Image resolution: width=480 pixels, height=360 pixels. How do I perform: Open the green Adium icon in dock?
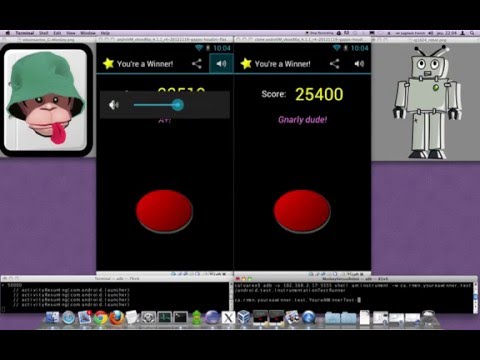(196, 318)
